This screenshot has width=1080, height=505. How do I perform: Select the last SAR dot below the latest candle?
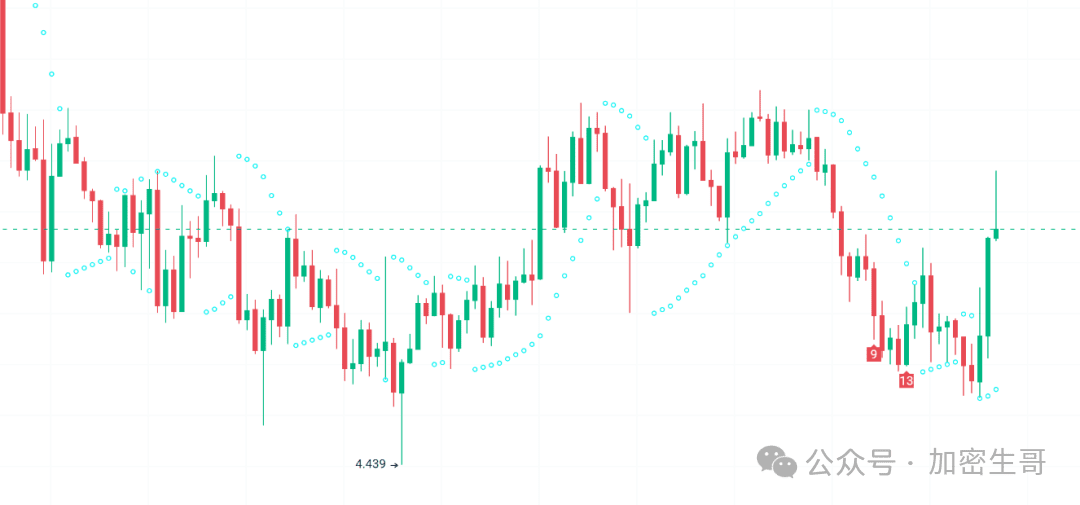point(997,389)
